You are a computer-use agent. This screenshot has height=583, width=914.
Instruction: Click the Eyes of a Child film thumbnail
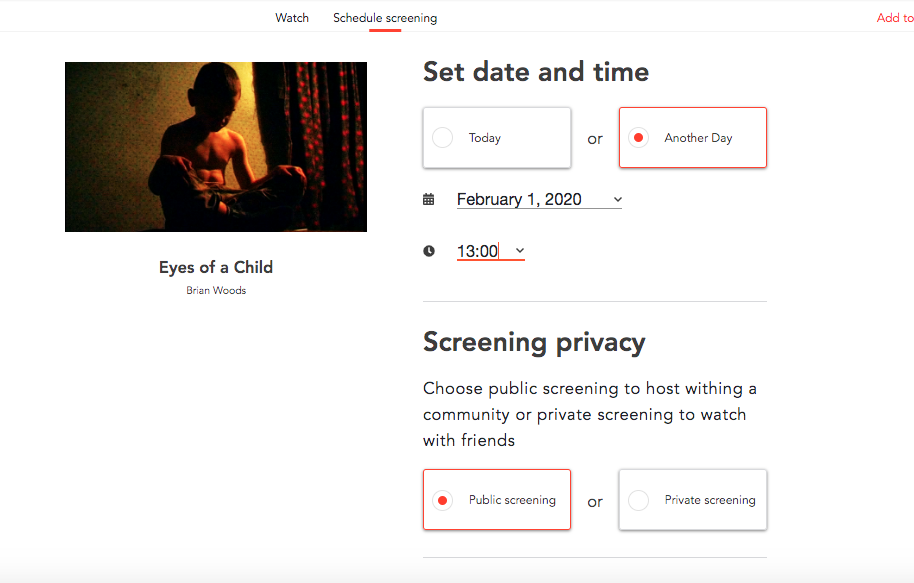(x=216, y=147)
